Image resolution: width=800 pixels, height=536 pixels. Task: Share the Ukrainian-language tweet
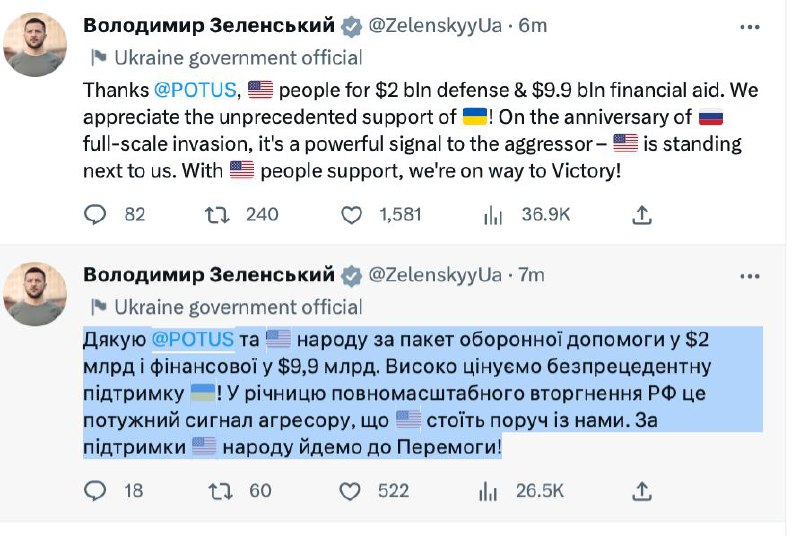(x=643, y=490)
